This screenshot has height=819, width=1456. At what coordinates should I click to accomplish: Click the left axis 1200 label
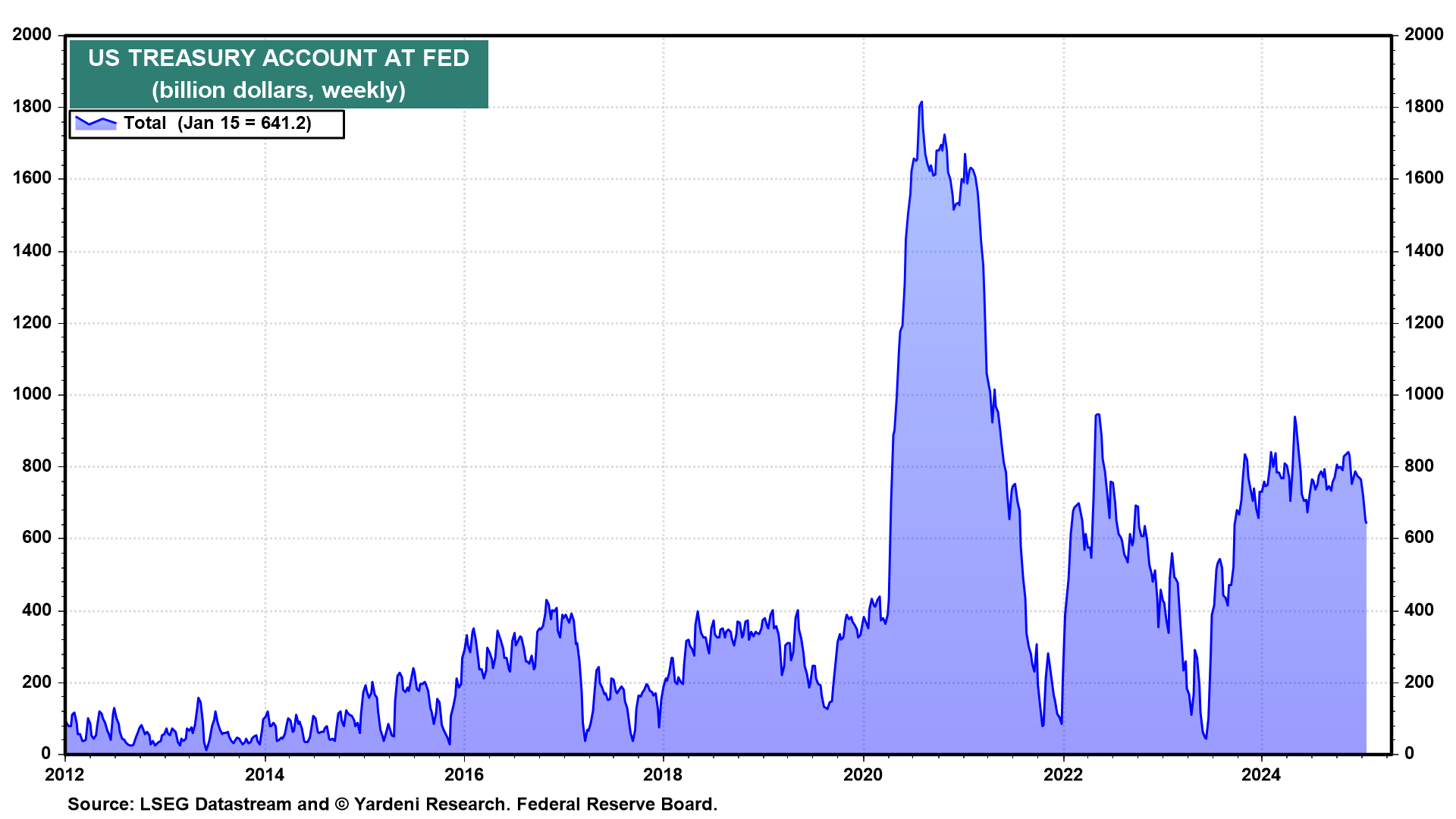click(x=32, y=322)
